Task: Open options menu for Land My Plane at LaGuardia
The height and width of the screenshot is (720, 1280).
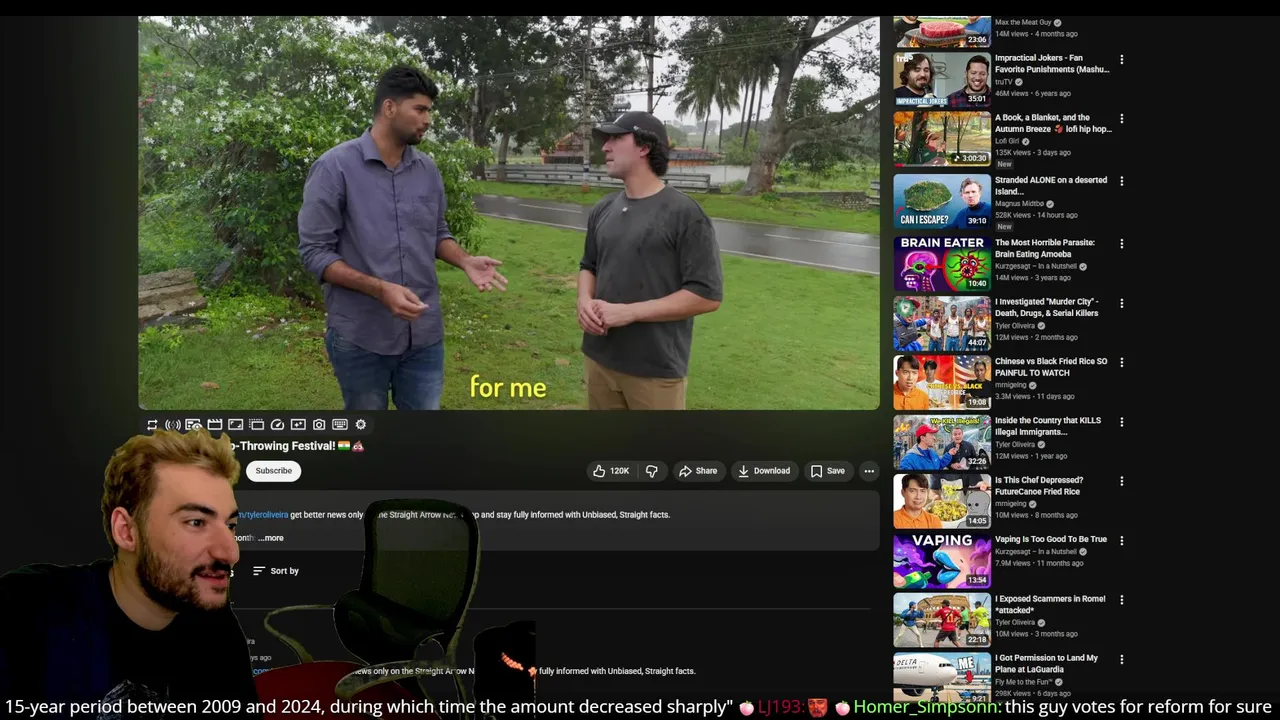Action: tap(1121, 659)
